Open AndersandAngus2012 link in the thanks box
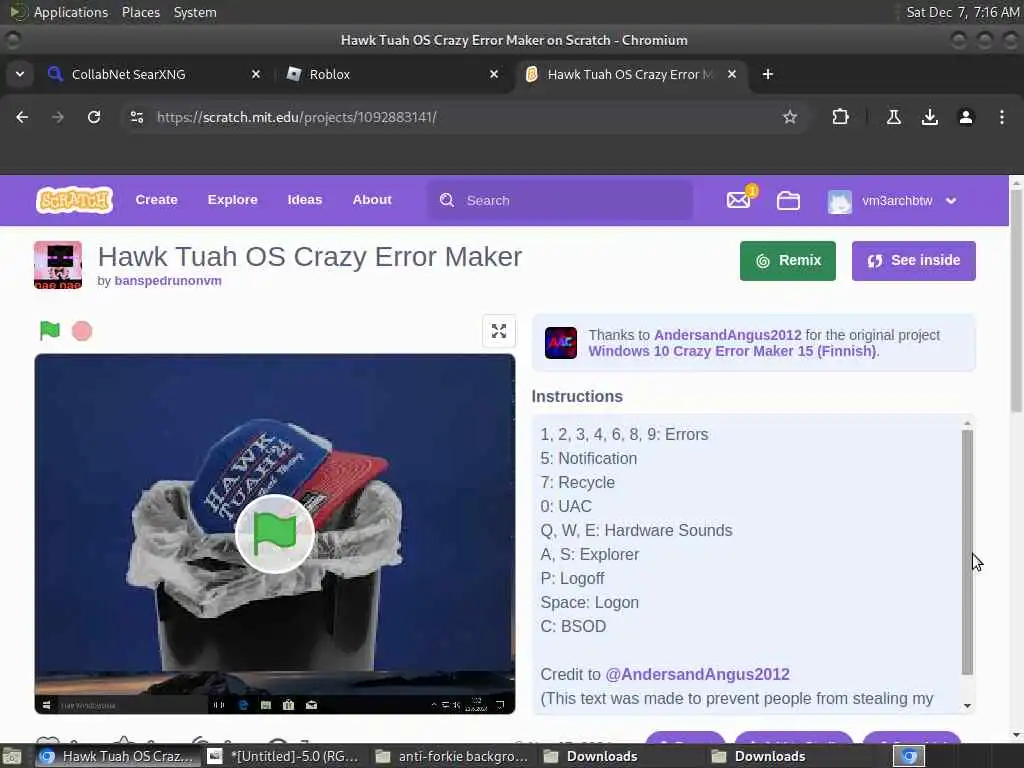1024x768 pixels. 728,335
